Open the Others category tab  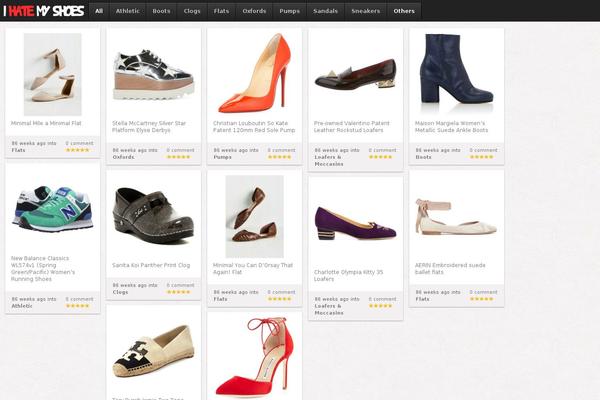coord(404,11)
